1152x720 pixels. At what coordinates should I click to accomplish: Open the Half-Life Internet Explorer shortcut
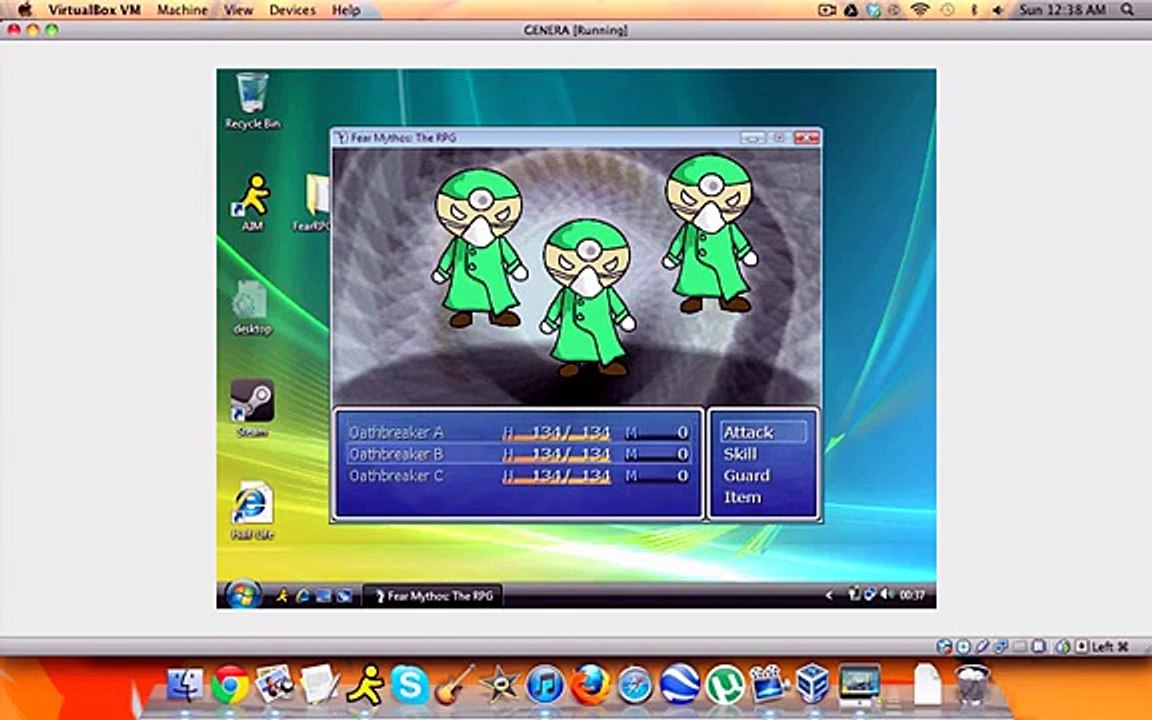point(252,511)
